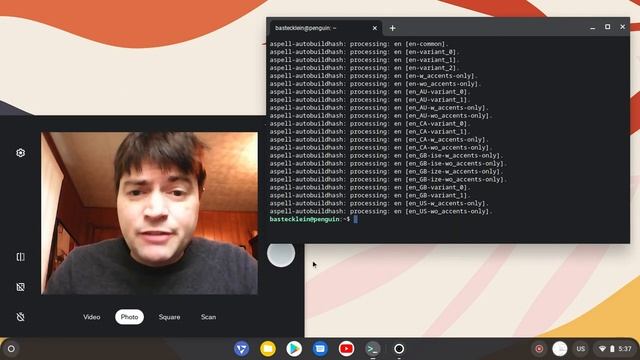The image size is (640, 360).
Task: Click the terminal line ending in [en_US-wo_accents-only]
Action: coord(381,211)
